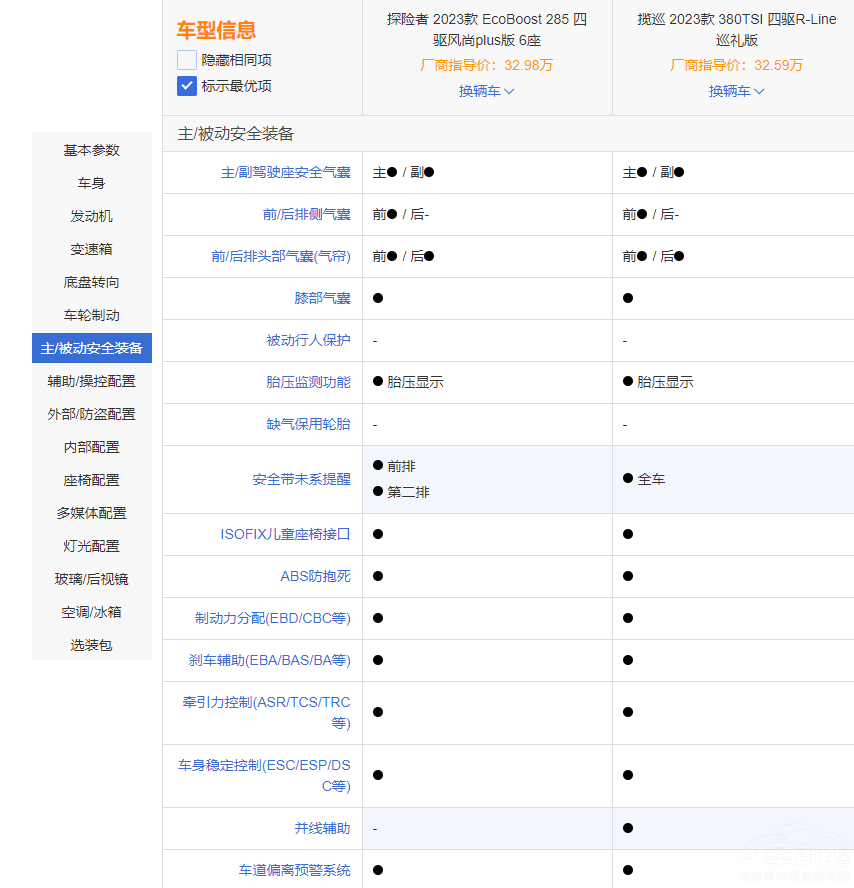Open the 发动机 sidebar section
This screenshot has height=888, width=854.
coord(91,215)
